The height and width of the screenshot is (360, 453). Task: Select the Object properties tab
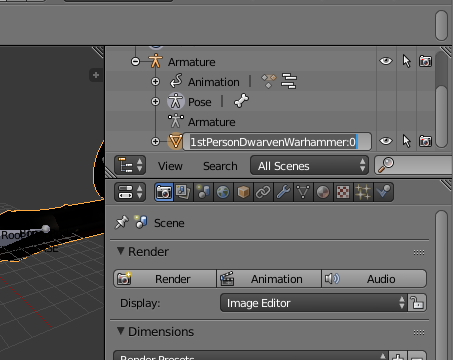(243, 192)
